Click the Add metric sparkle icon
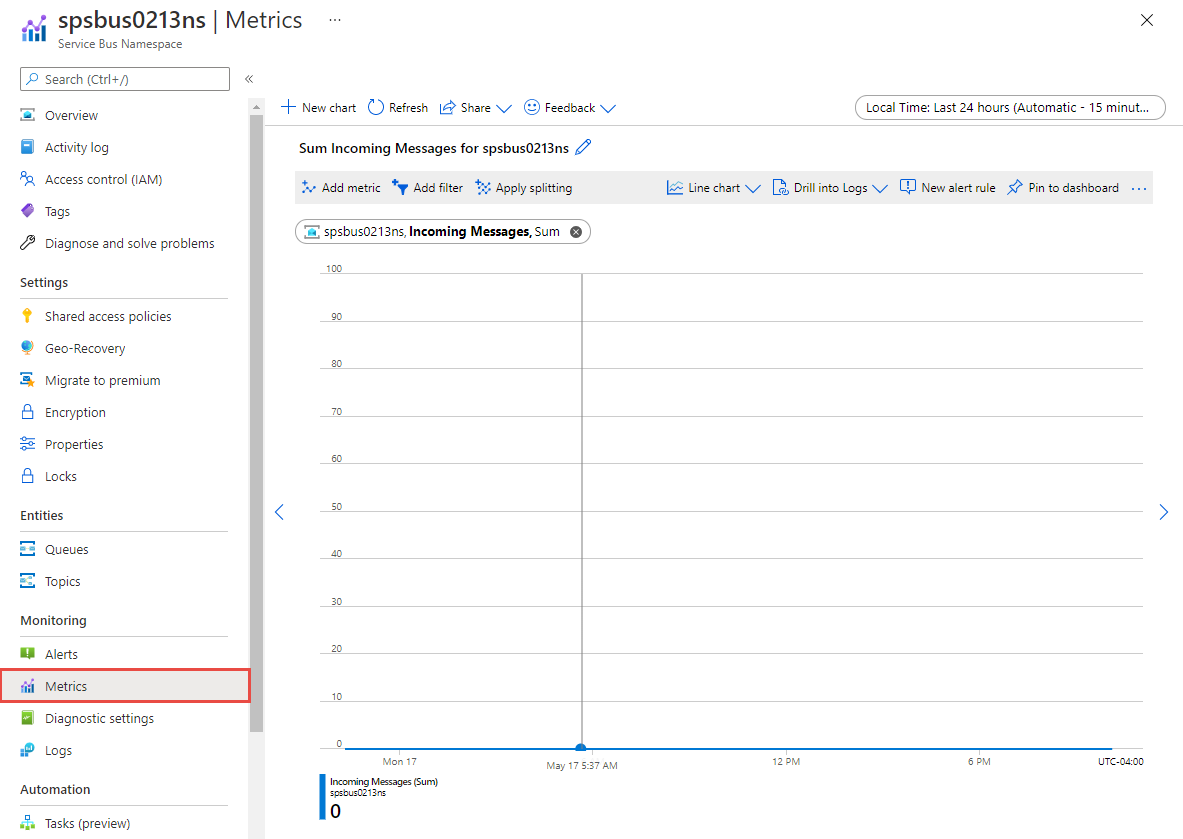The height and width of the screenshot is (839, 1183). coord(309,187)
